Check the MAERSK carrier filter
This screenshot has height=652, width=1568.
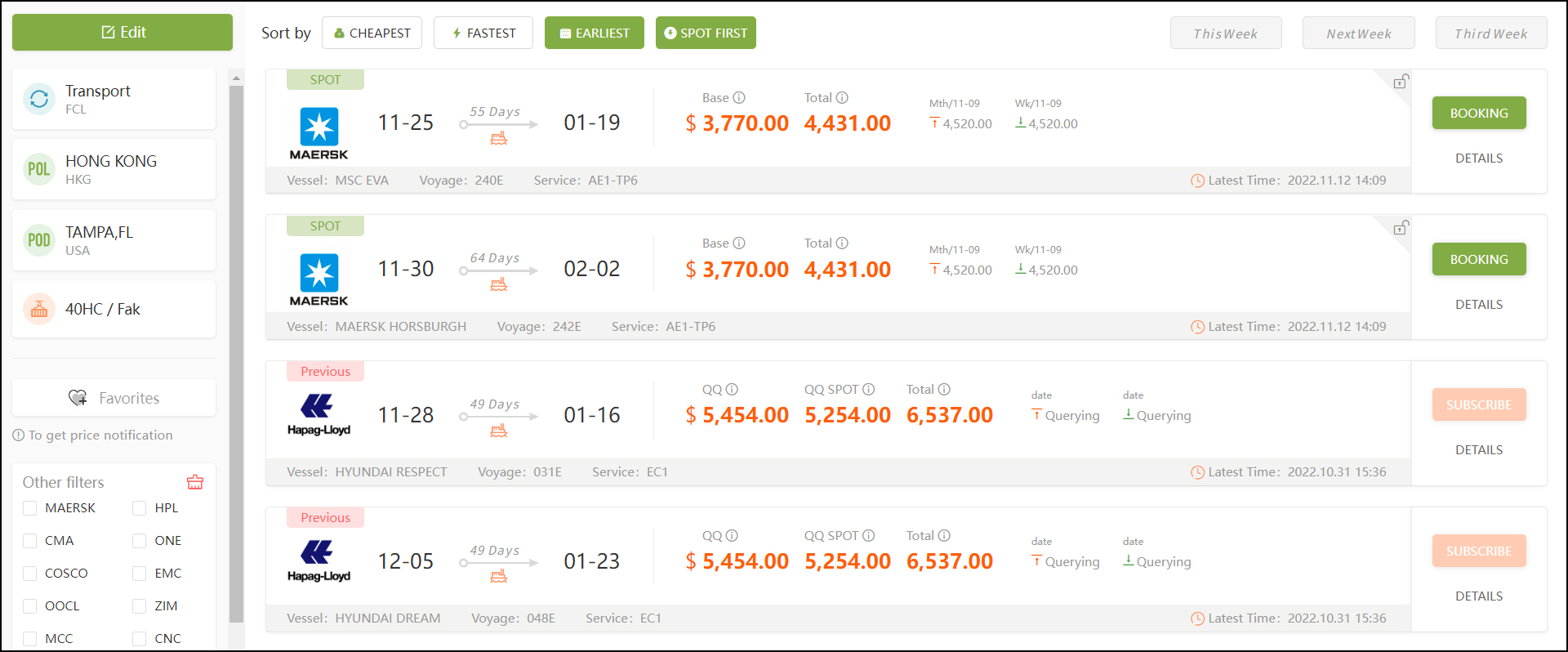[x=30, y=508]
